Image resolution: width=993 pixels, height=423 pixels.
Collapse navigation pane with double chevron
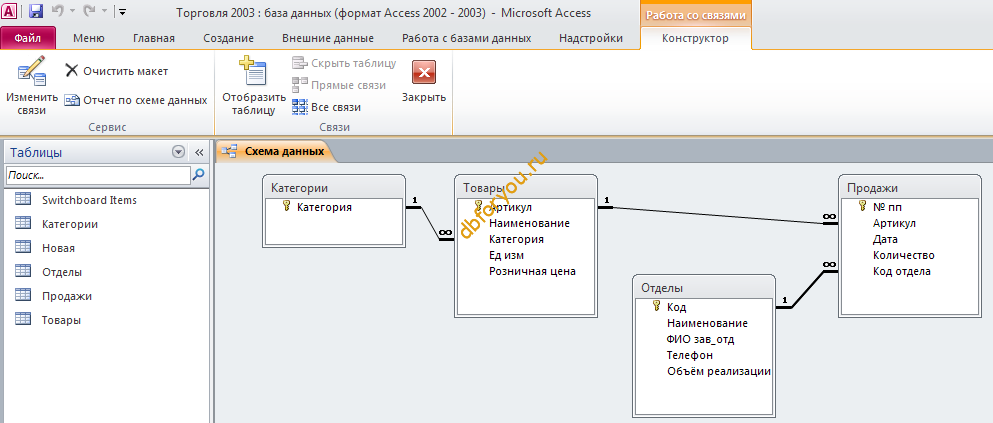[x=199, y=153]
